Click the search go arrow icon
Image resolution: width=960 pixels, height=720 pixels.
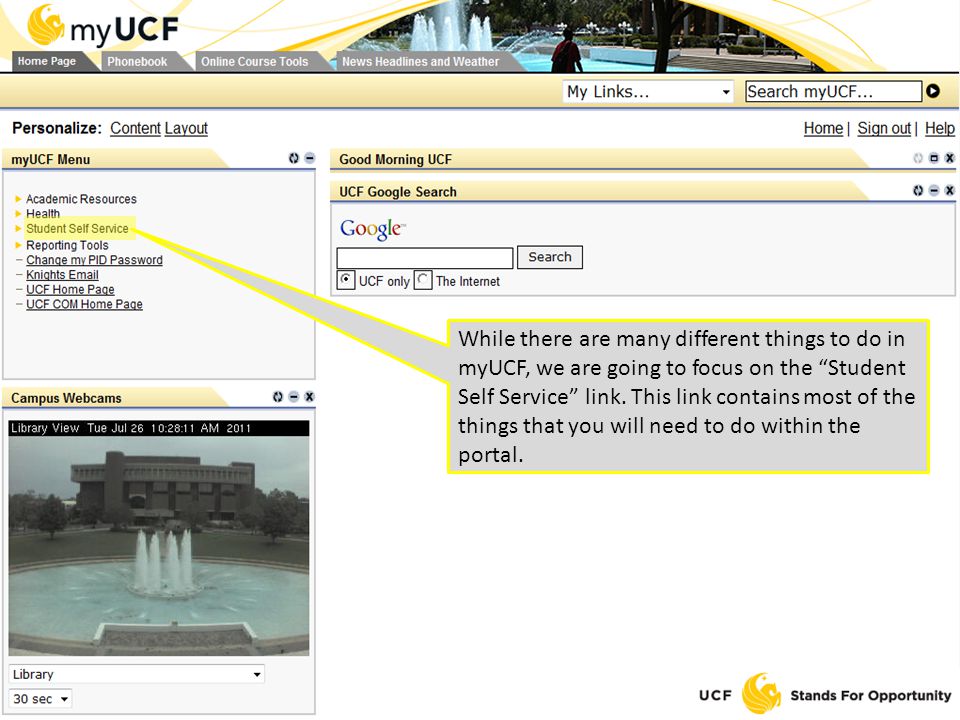click(x=932, y=91)
